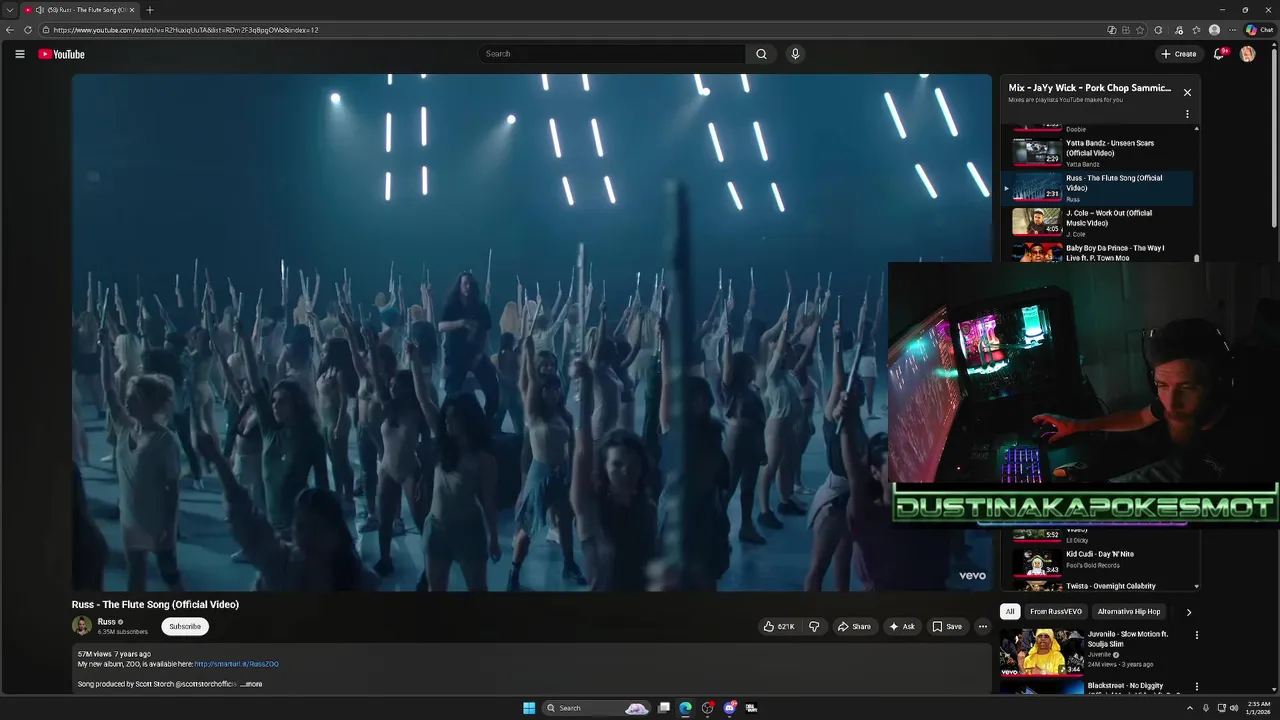Open the volume control in system tray
The height and width of the screenshot is (720, 1280).
click(x=1234, y=708)
